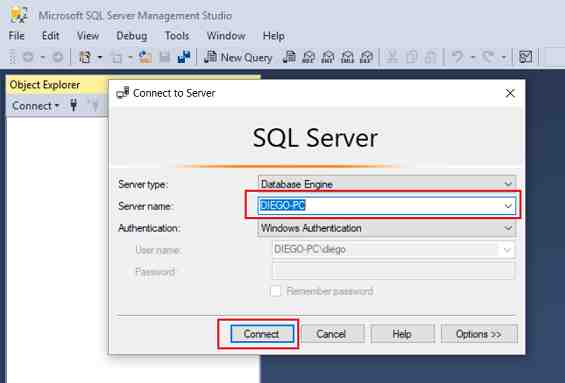Click the Connect button in the dialog
The image size is (565, 383).
click(x=262, y=334)
